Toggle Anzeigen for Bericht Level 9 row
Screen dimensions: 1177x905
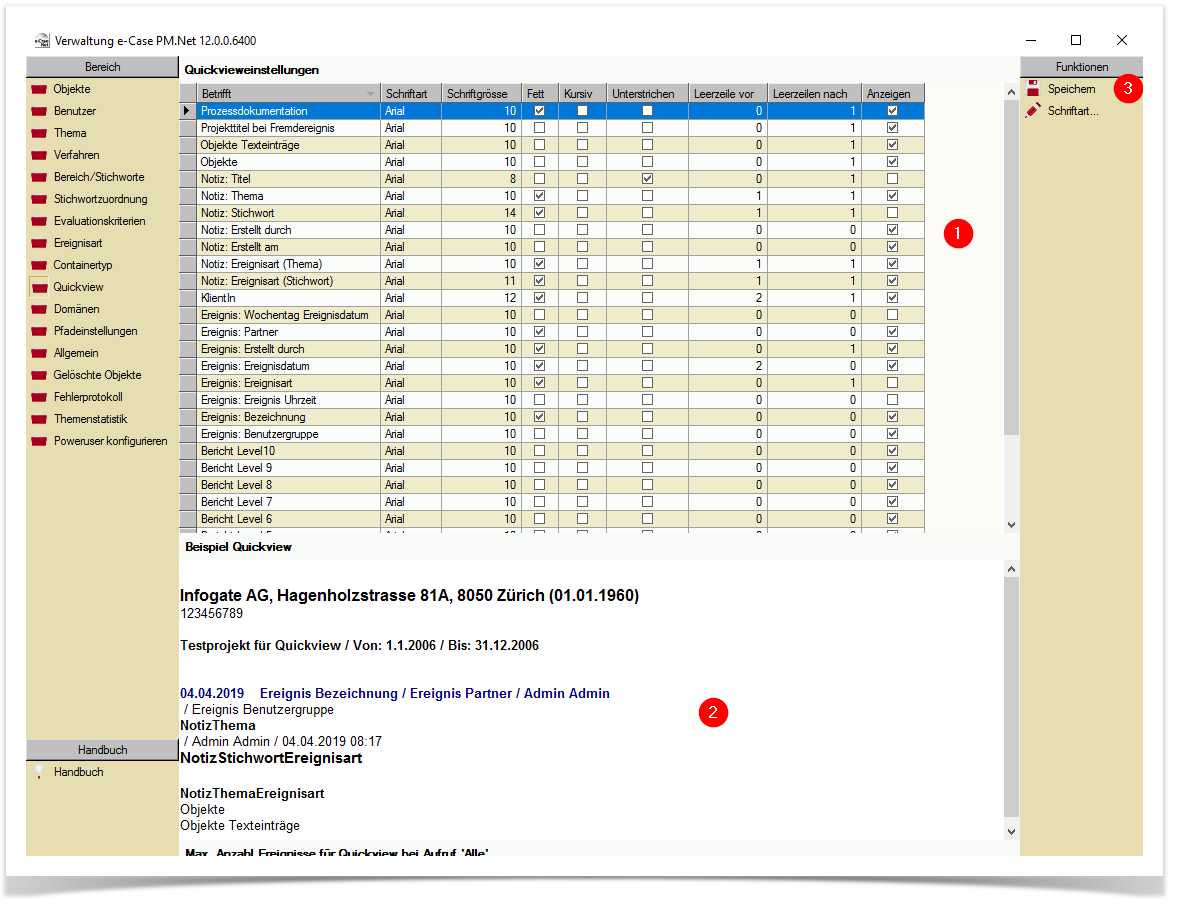pyautogui.click(x=892, y=468)
